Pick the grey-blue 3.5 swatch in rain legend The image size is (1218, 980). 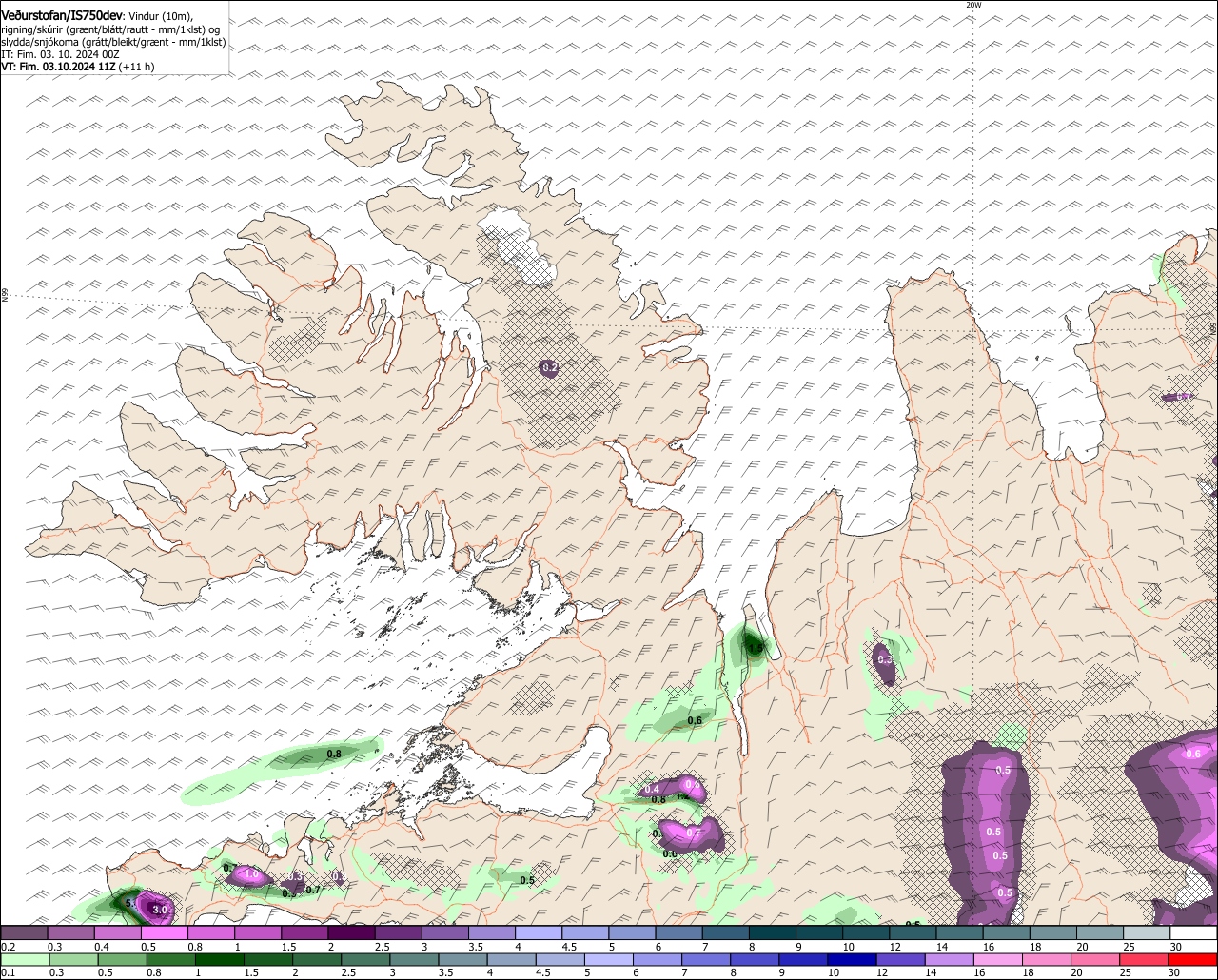tap(463, 960)
